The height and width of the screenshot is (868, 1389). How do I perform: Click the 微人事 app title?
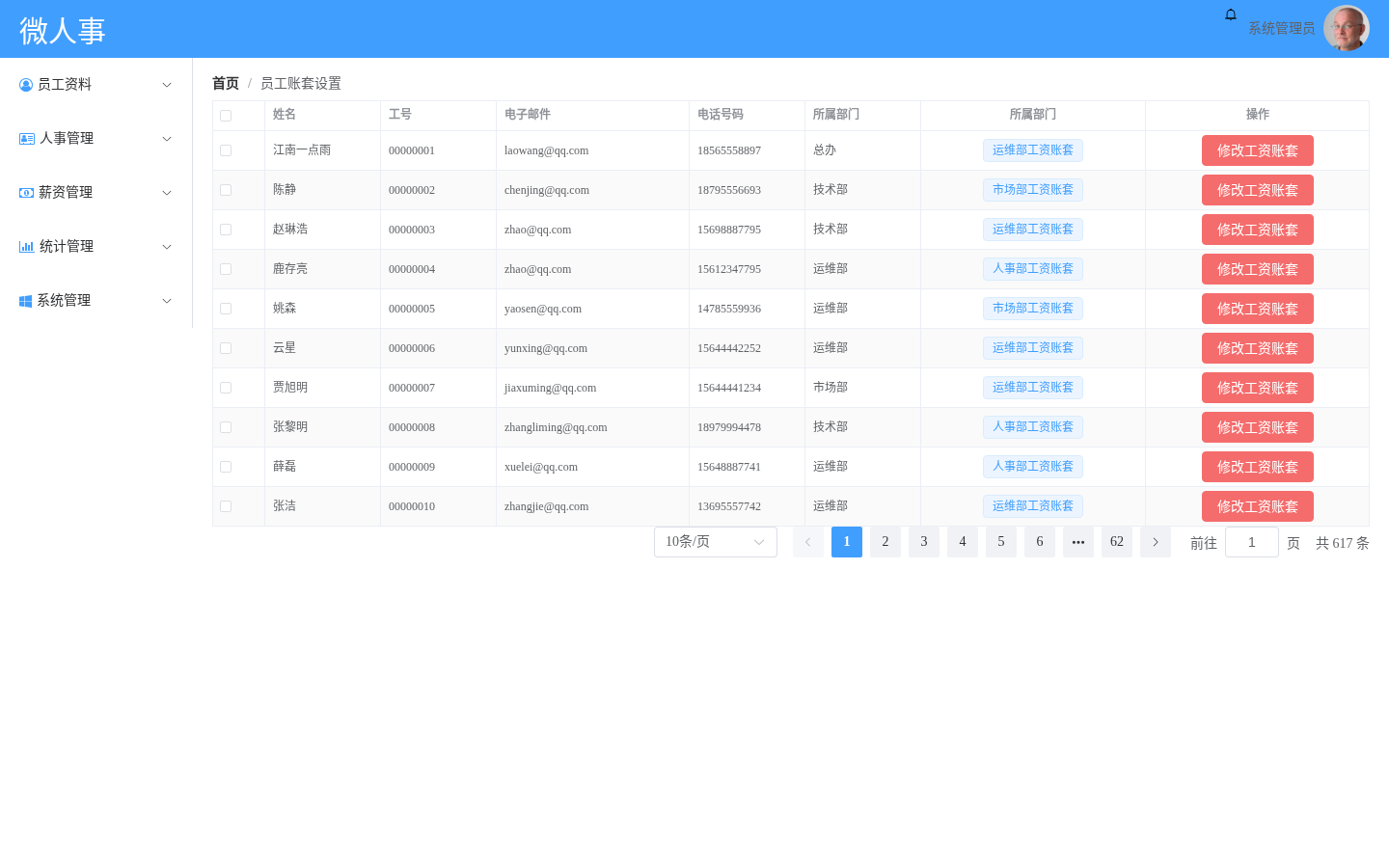[x=63, y=31]
